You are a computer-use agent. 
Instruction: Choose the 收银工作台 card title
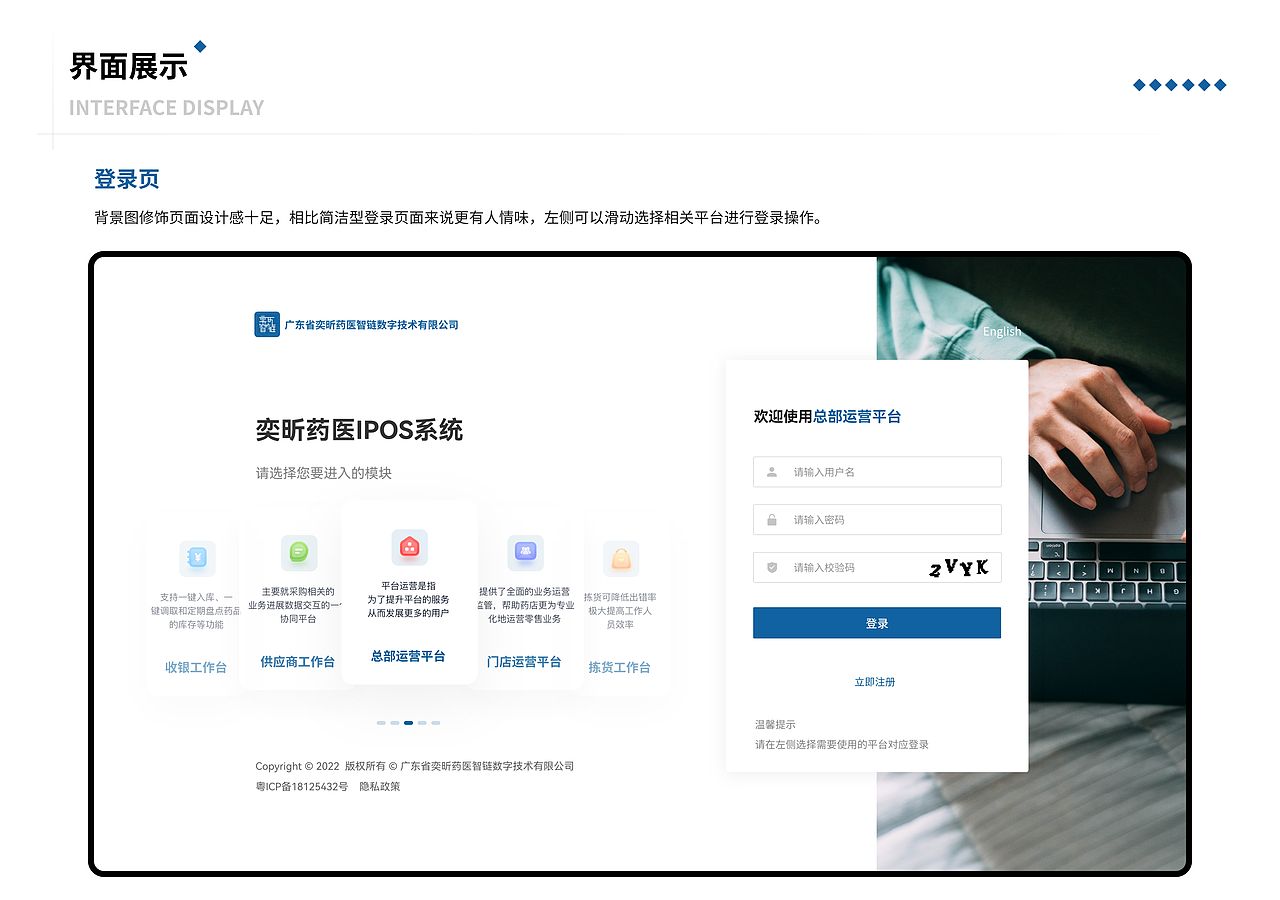click(x=196, y=667)
